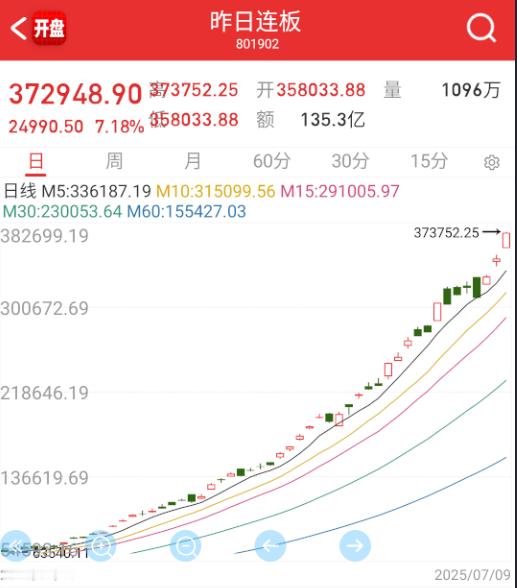Switch to the 30分 chart tab
517x588 pixels.
pyautogui.click(x=351, y=161)
